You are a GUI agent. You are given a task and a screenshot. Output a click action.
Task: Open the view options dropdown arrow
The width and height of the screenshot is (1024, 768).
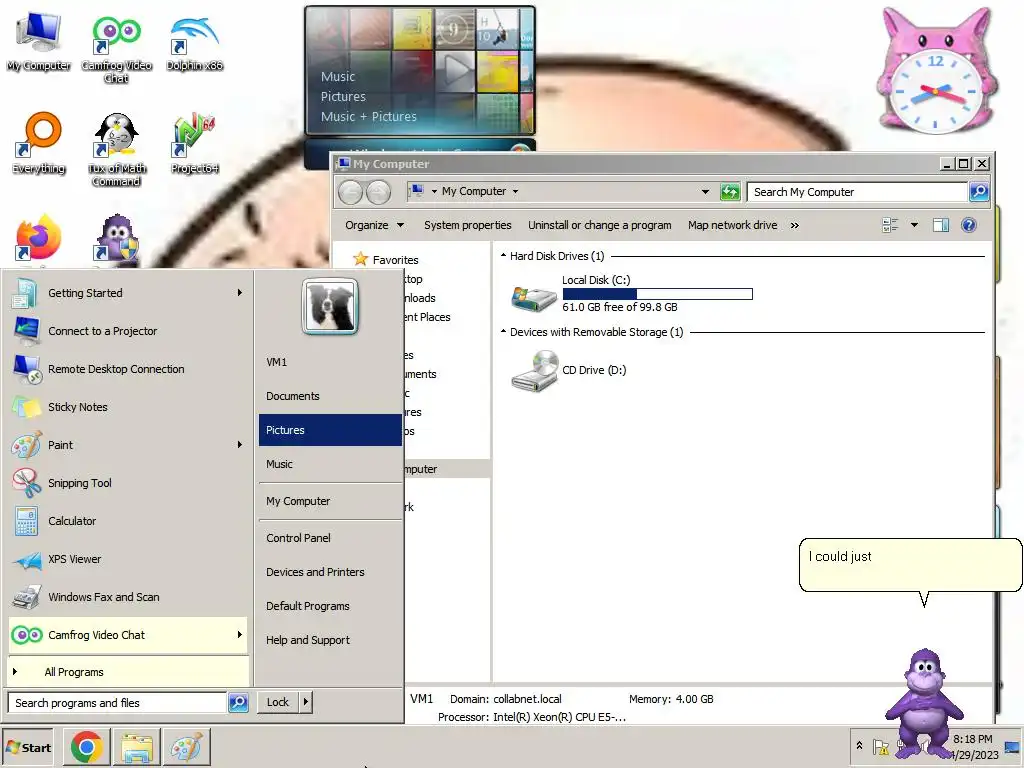pos(914,225)
